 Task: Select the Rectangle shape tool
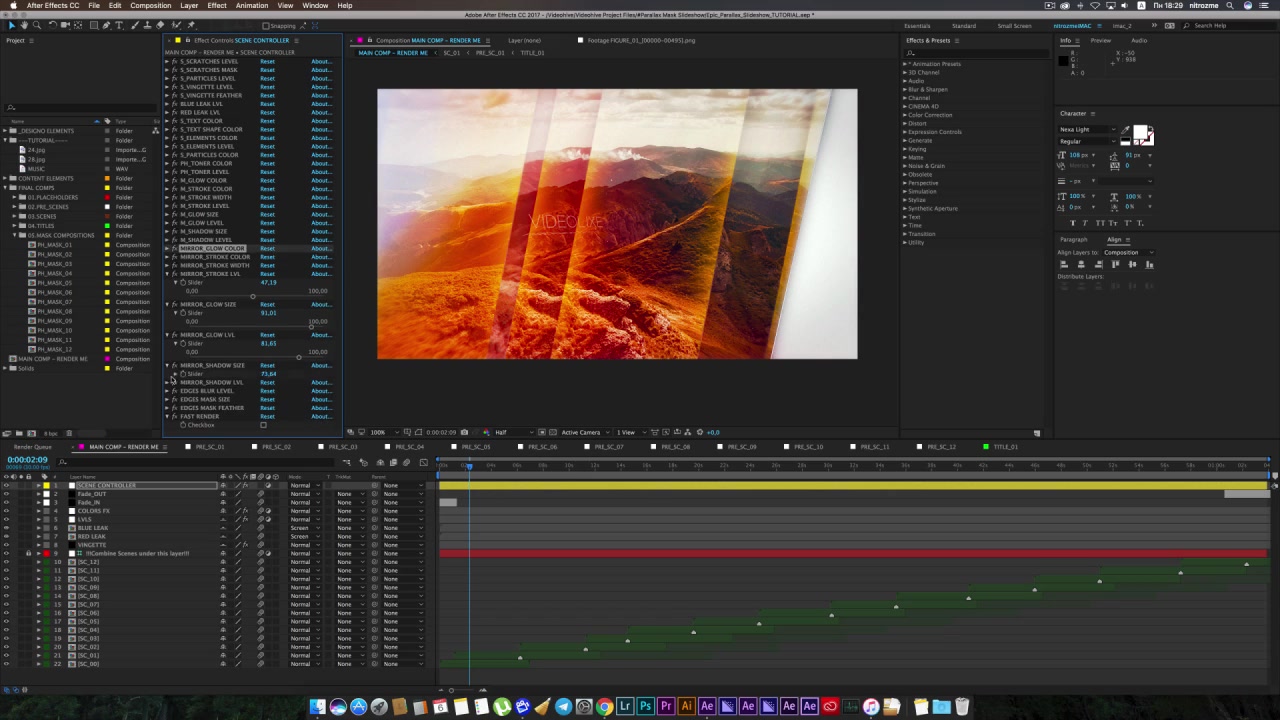point(94,25)
